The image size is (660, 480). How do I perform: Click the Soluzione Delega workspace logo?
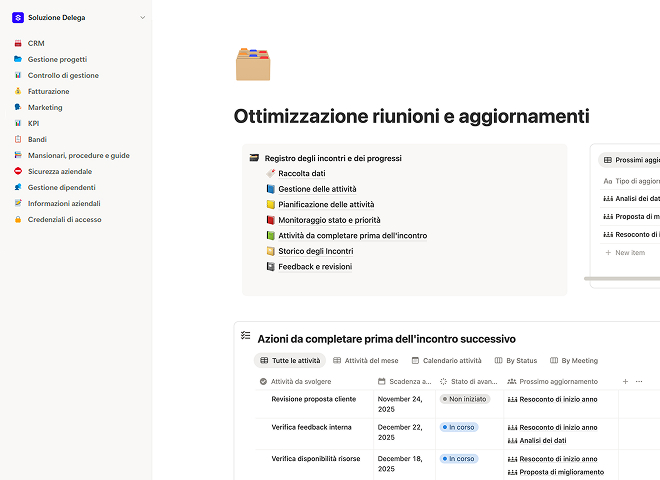coord(18,18)
